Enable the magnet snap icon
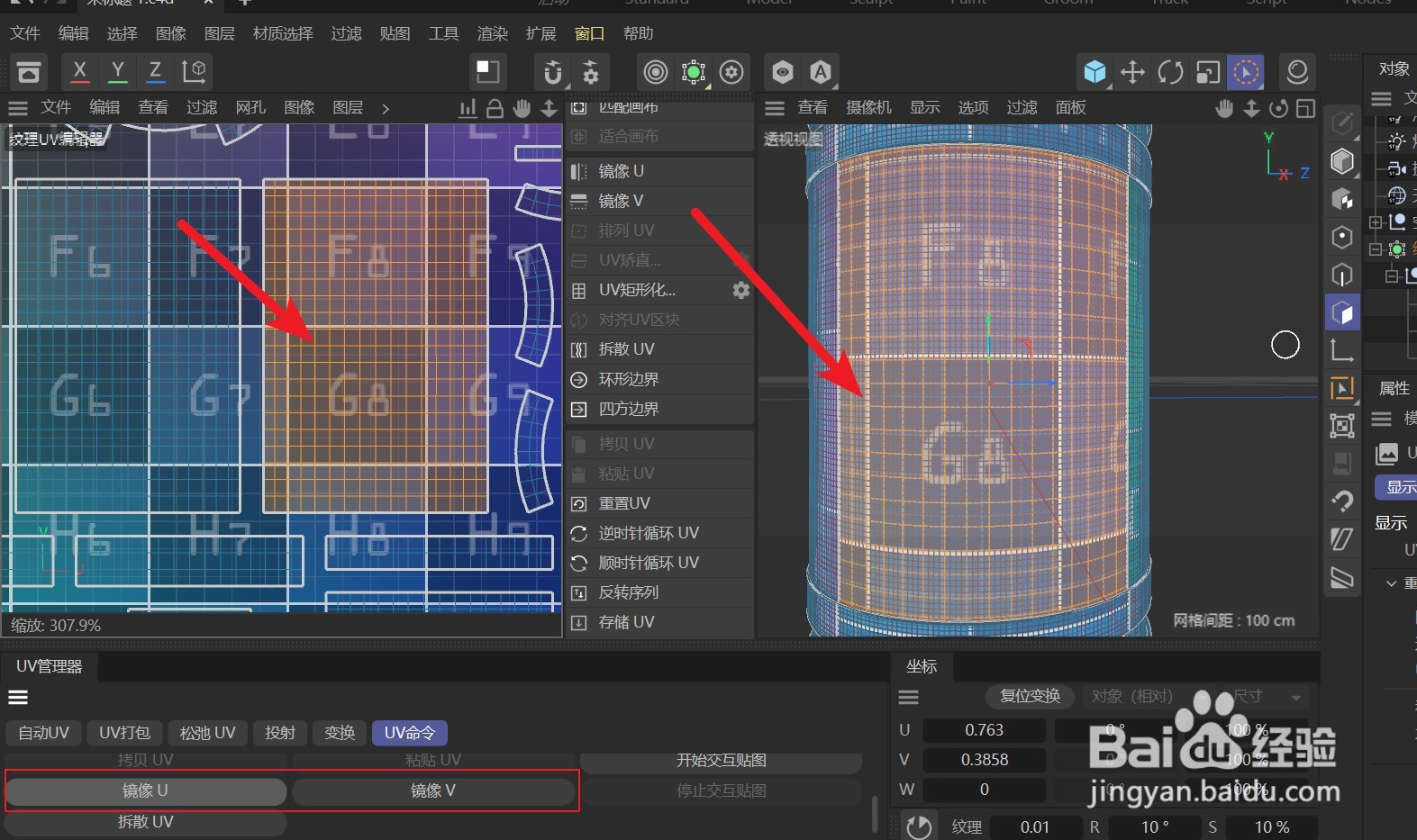The height and width of the screenshot is (840, 1417). tap(553, 72)
